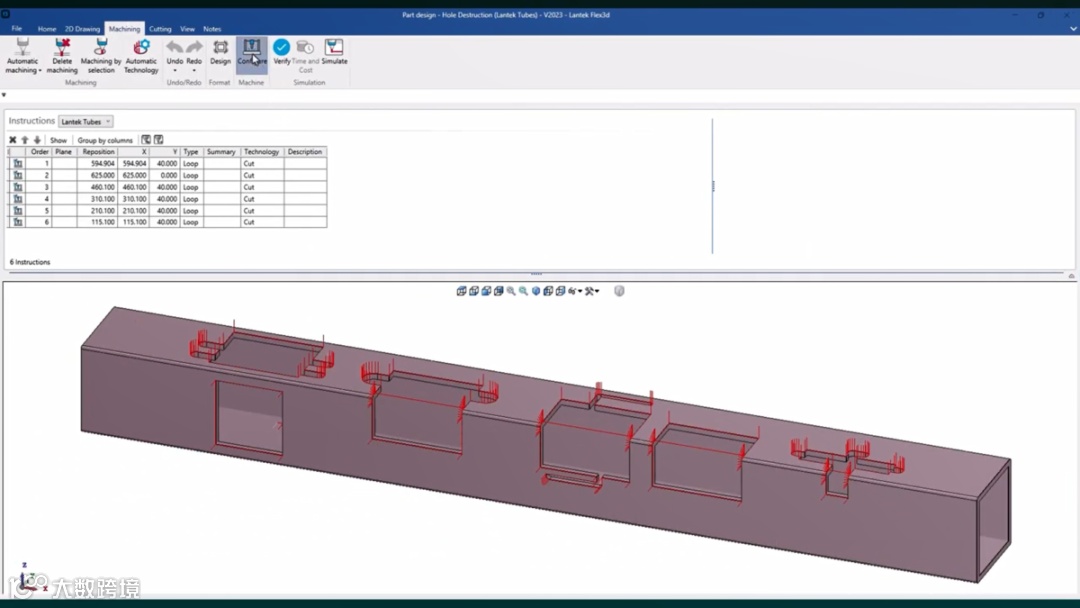The width and height of the screenshot is (1080, 608).
Task: Click loop icon of instruction row 6
Action: pos(18,222)
